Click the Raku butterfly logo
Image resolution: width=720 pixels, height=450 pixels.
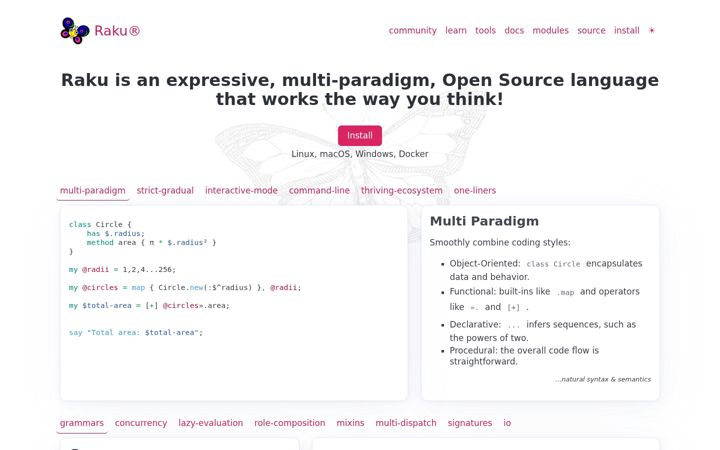(75, 31)
